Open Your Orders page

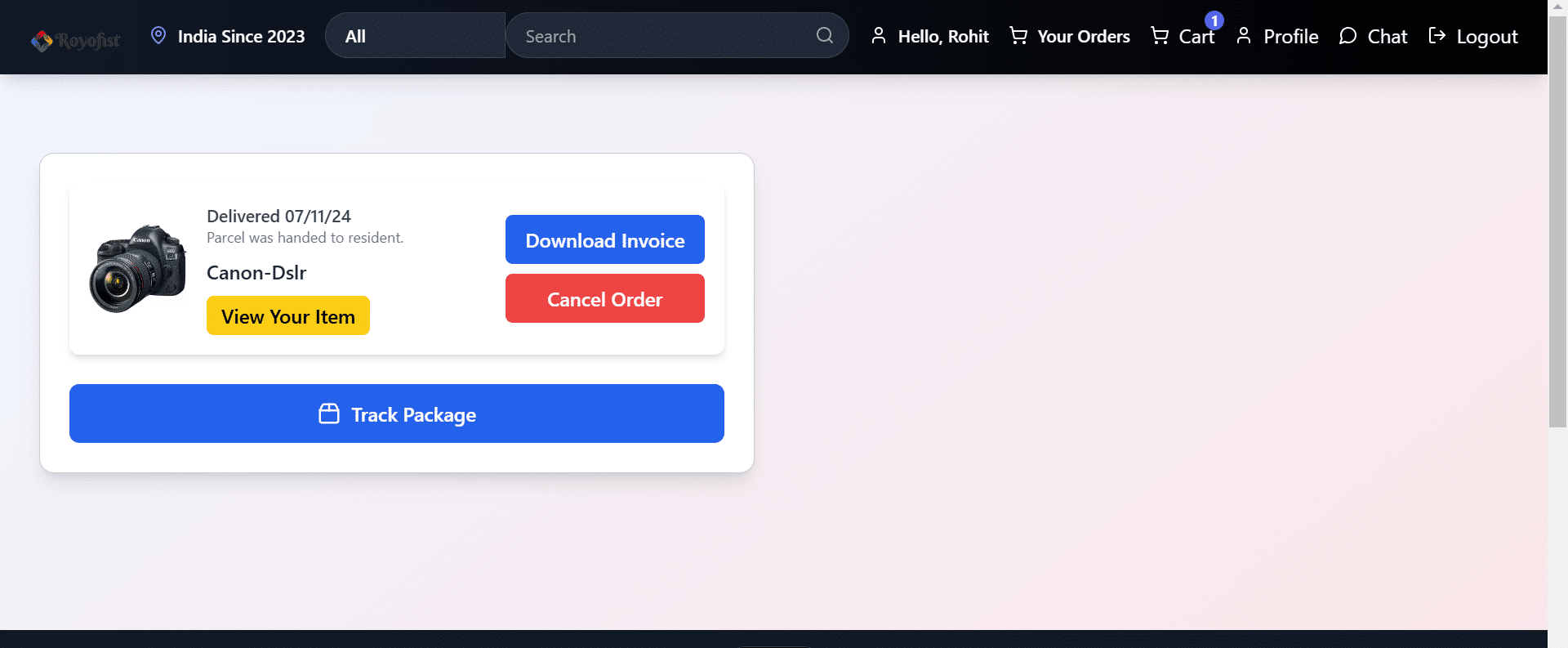pos(1083,36)
